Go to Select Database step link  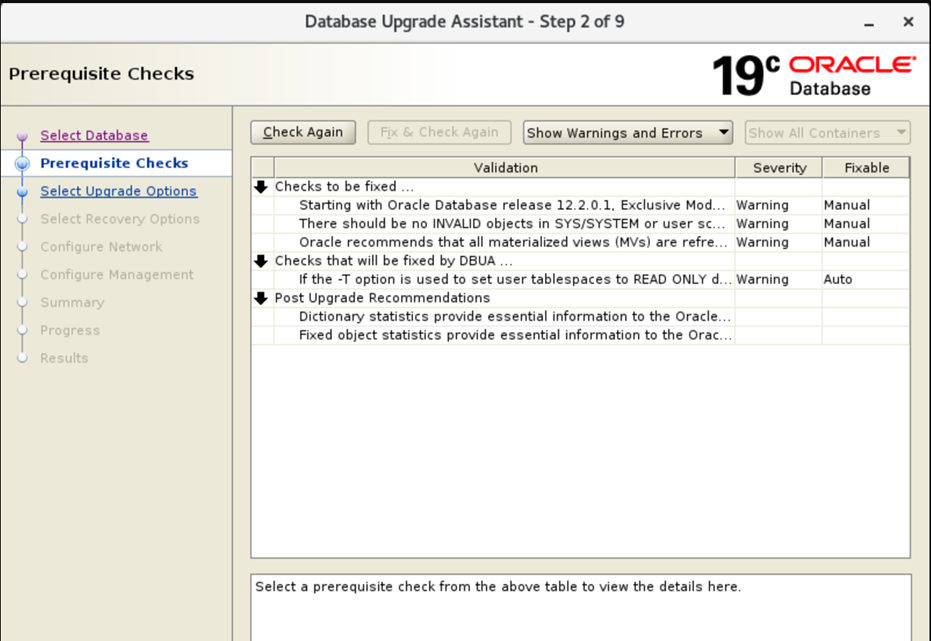pyautogui.click(x=94, y=135)
